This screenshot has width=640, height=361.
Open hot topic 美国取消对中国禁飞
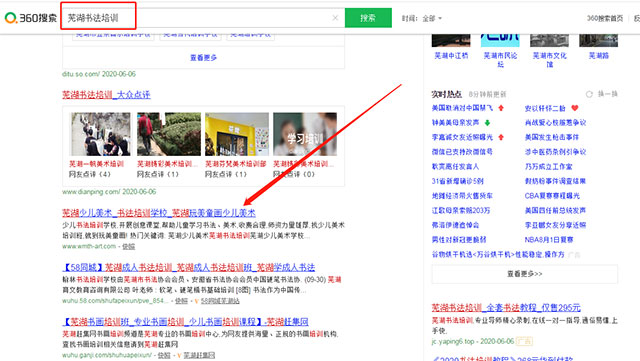coord(462,108)
